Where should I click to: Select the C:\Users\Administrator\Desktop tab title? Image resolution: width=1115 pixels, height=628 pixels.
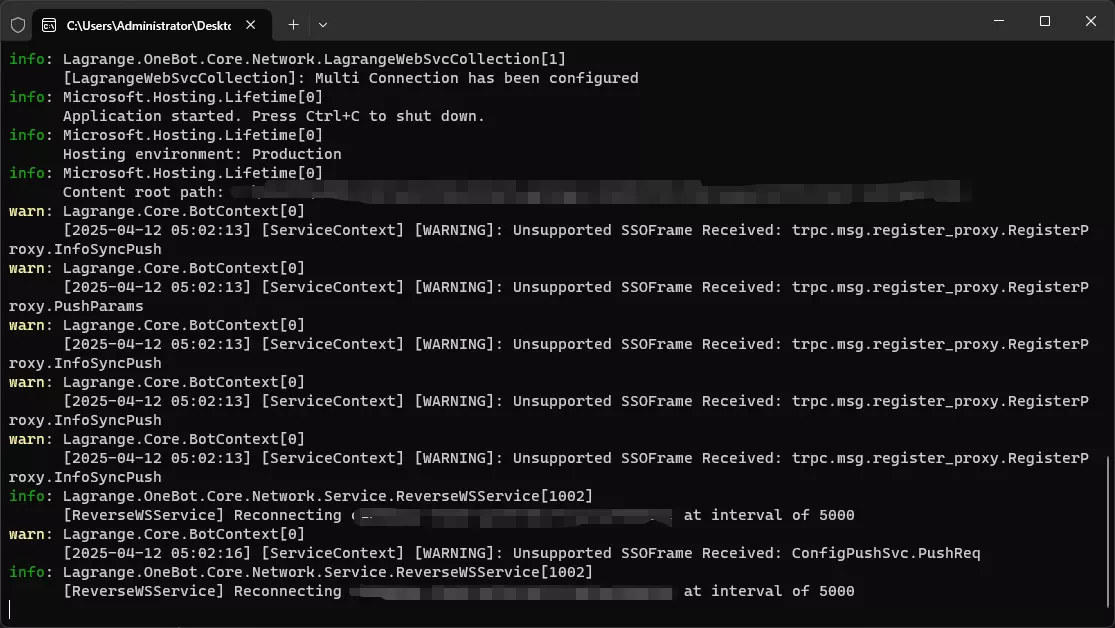149,26
